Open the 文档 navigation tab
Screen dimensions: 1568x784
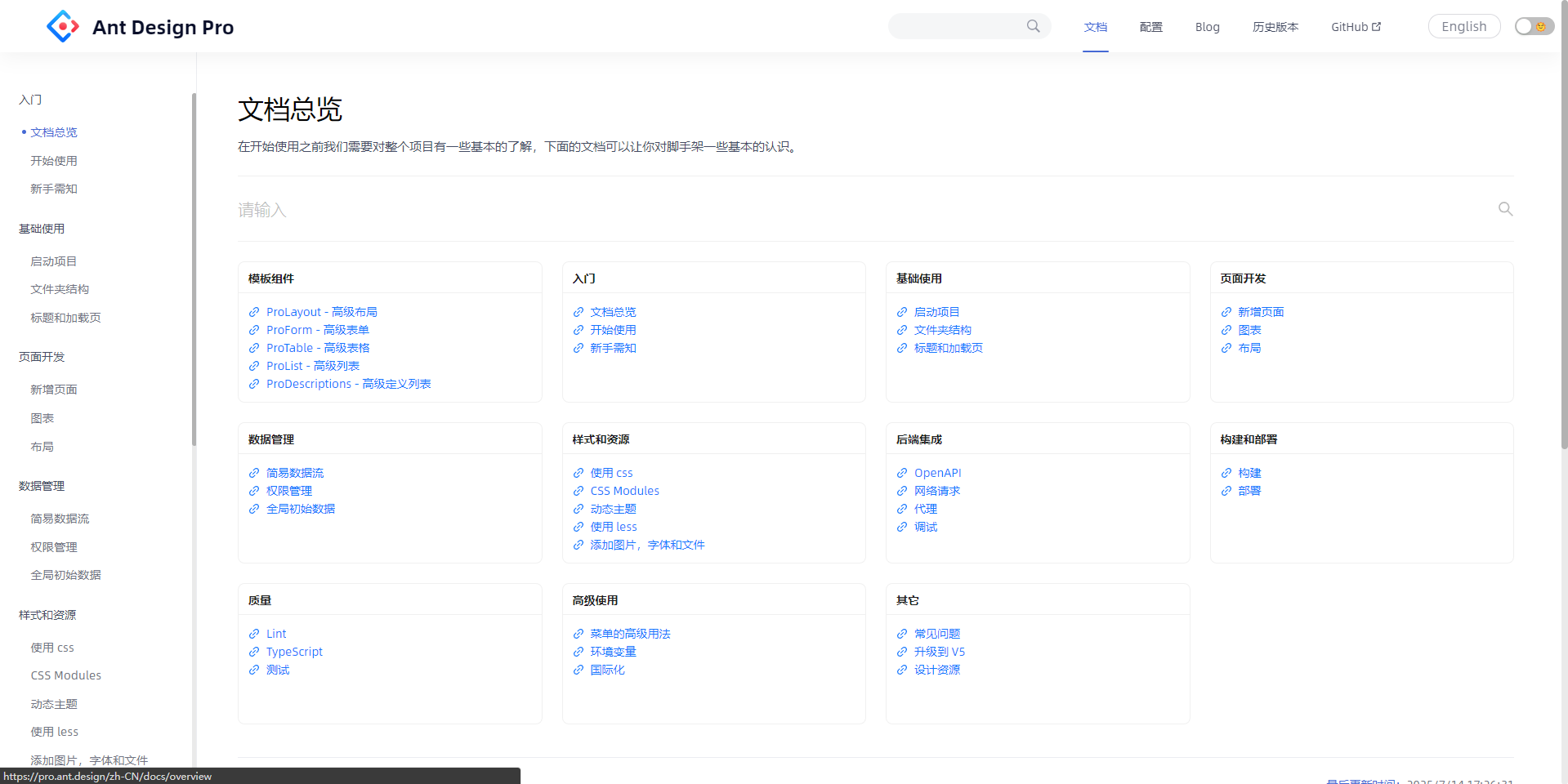pos(1096,27)
